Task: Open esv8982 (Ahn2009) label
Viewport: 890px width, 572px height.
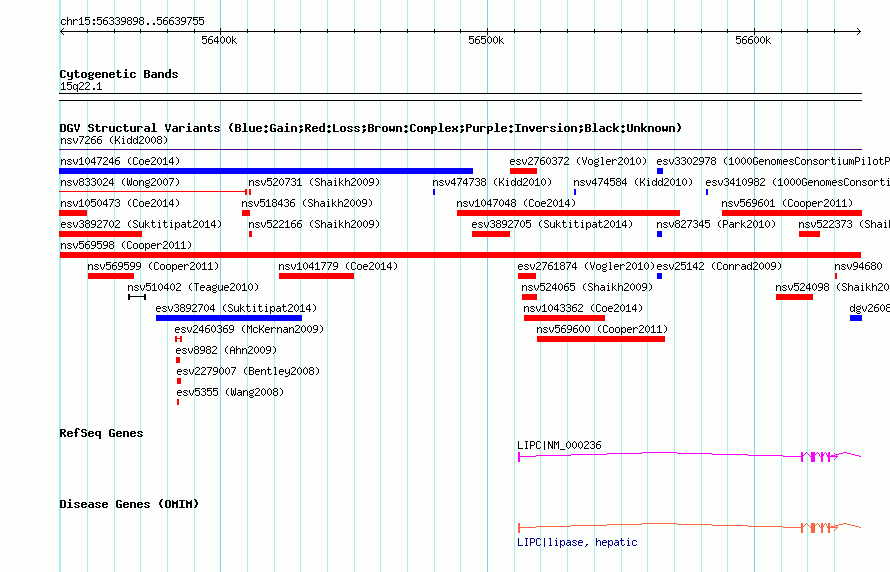Action: [x=226, y=350]
